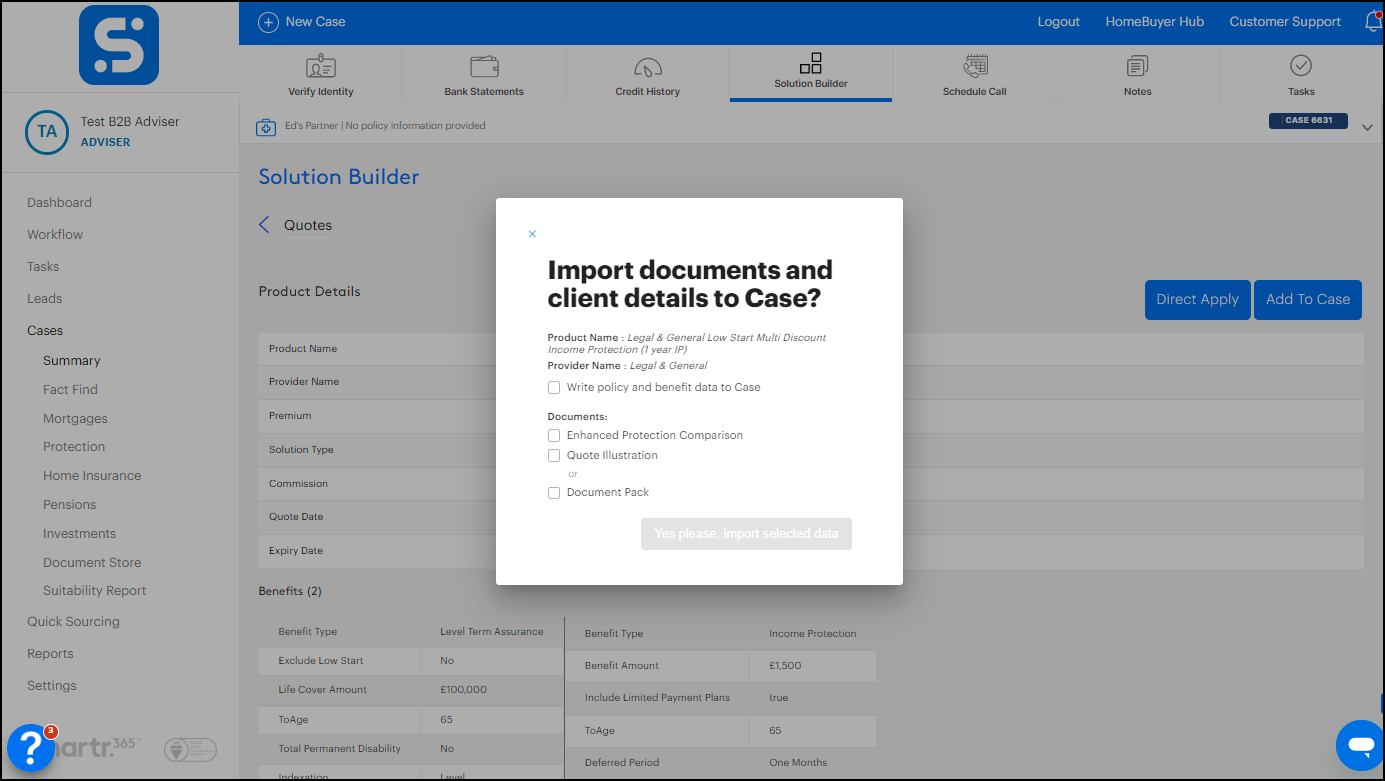Select Home Insurance under Cases

click(x=92, y=476)
